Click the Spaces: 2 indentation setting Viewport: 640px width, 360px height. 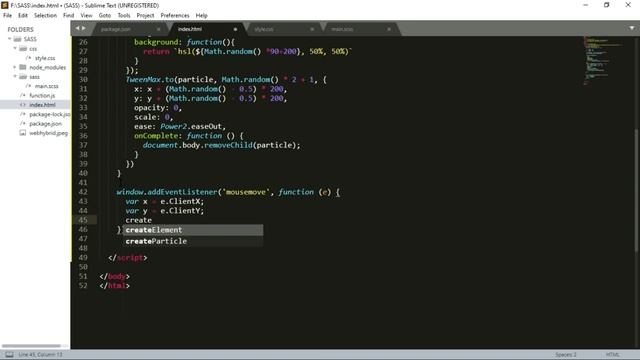click(x=566, y=355)
